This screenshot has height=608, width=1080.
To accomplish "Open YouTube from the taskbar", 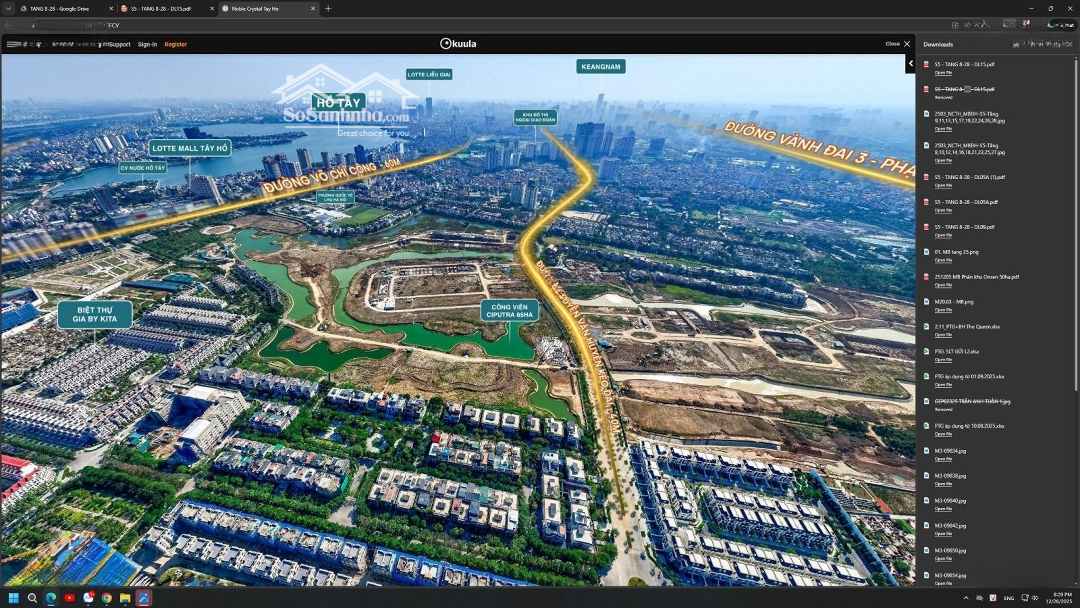I will tap(69, 598).
